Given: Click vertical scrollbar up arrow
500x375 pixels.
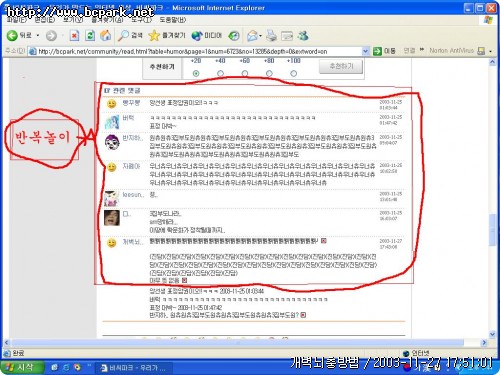Looking at the screenshot, I should pyautogui.click(x=492, y=62).
